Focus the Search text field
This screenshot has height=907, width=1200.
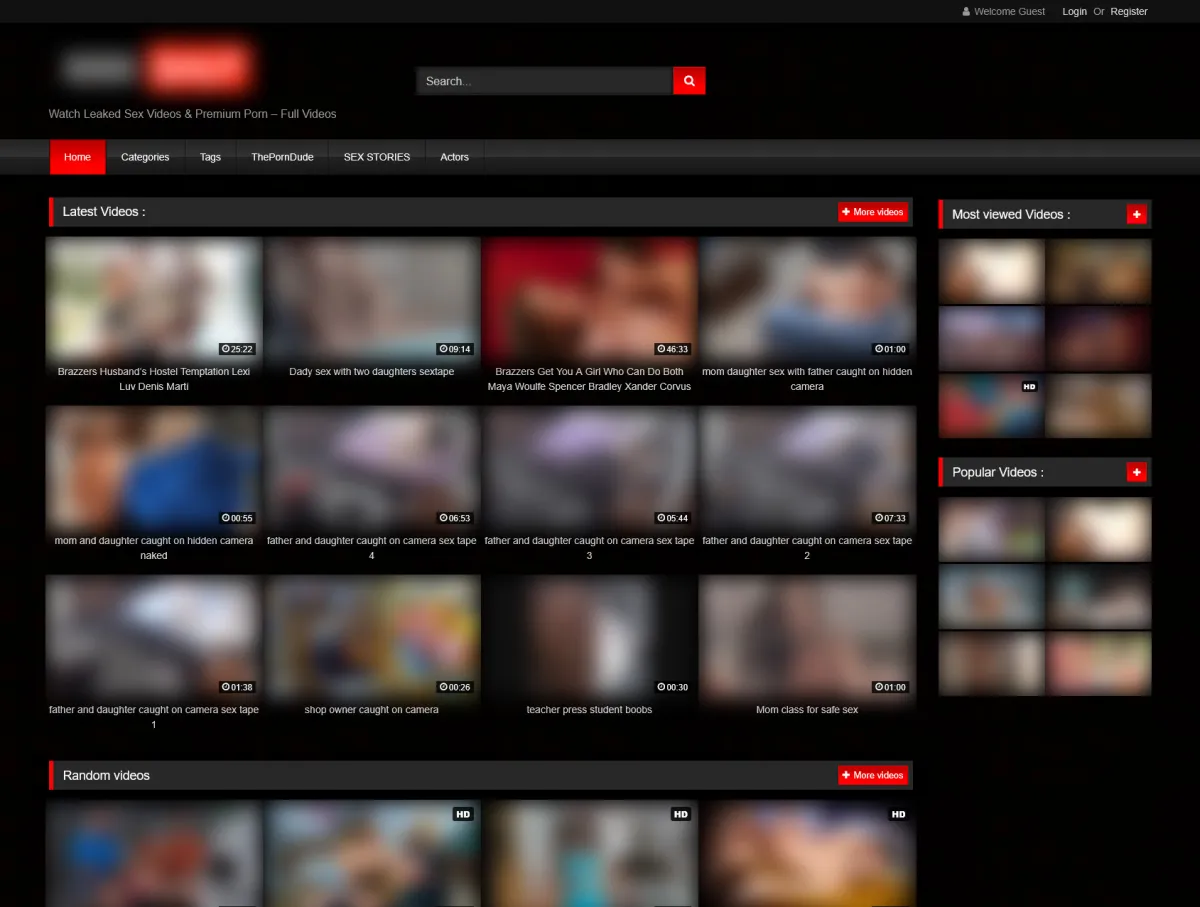click(544, 81)
